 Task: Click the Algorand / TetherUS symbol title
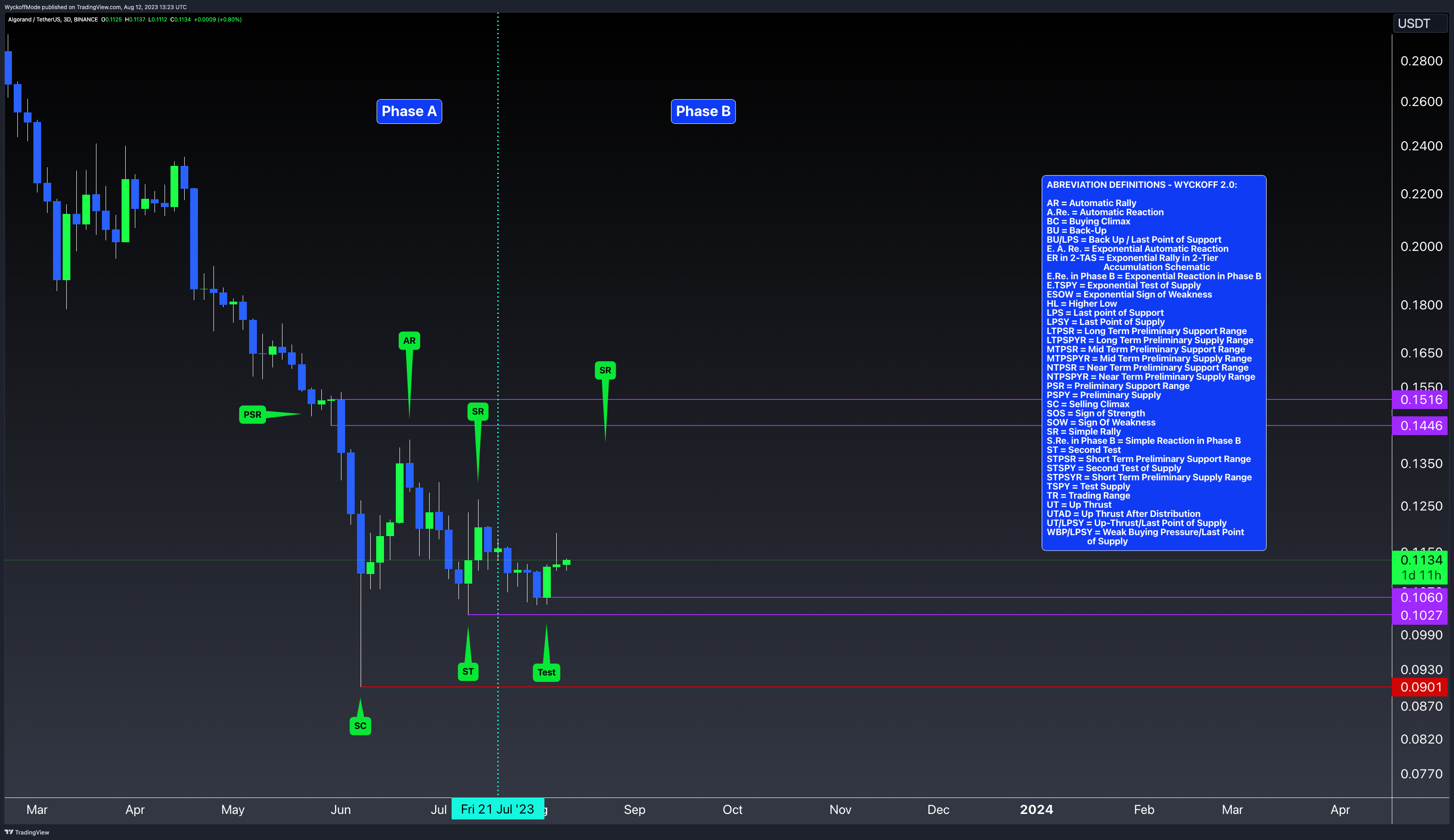53,20
